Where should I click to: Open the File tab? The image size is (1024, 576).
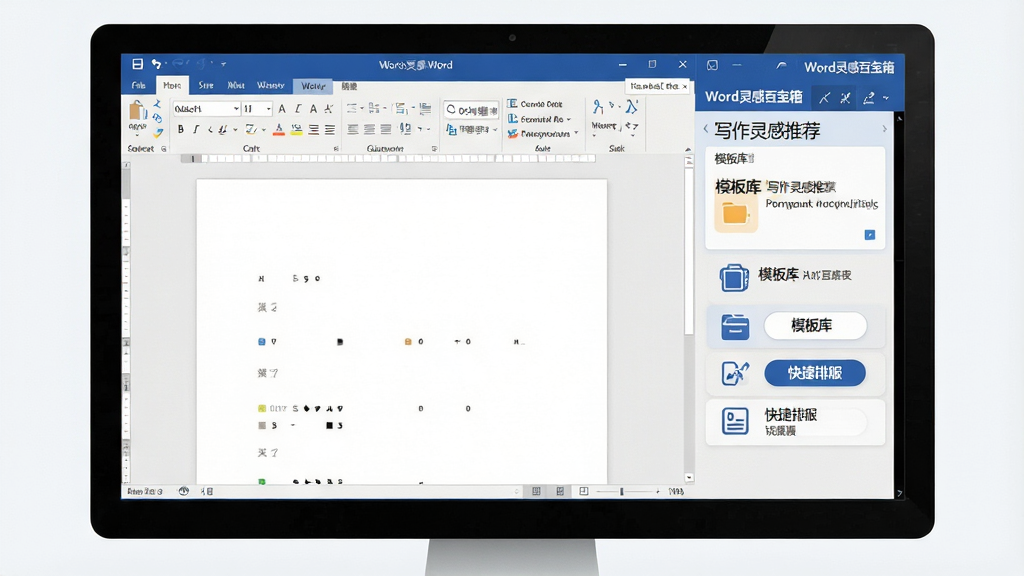click(x=138, y=86)
